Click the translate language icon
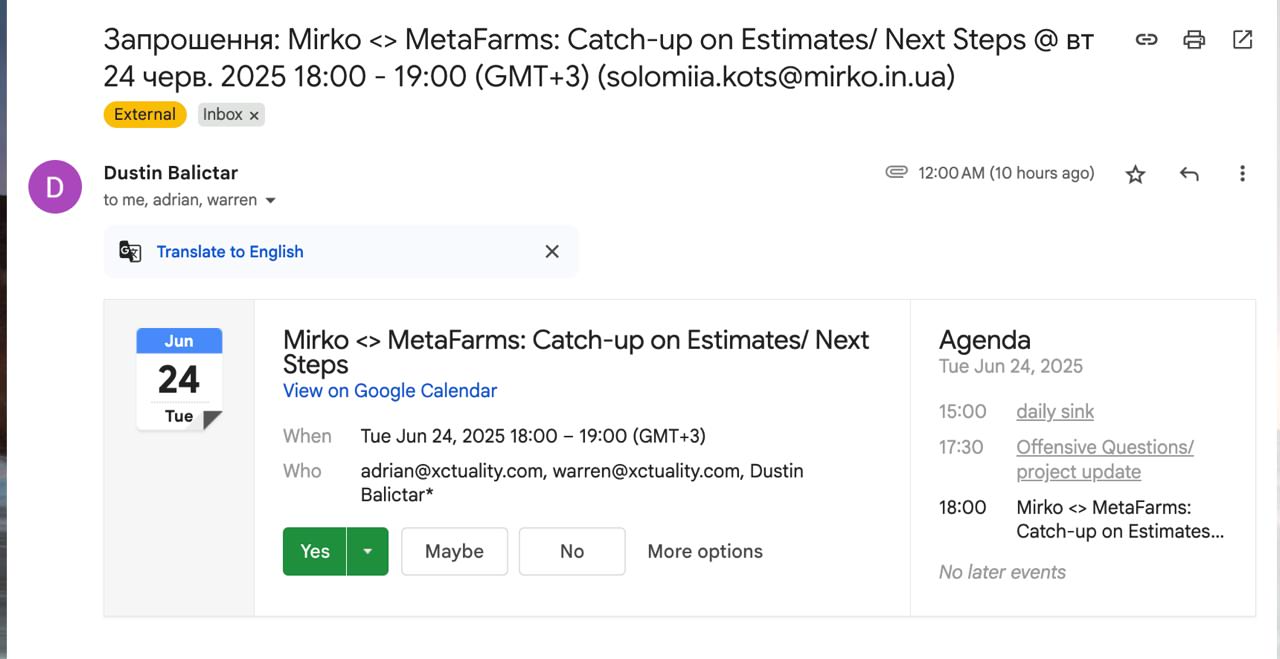Screen dimensions: 1280x659 [x=130, y=252]
